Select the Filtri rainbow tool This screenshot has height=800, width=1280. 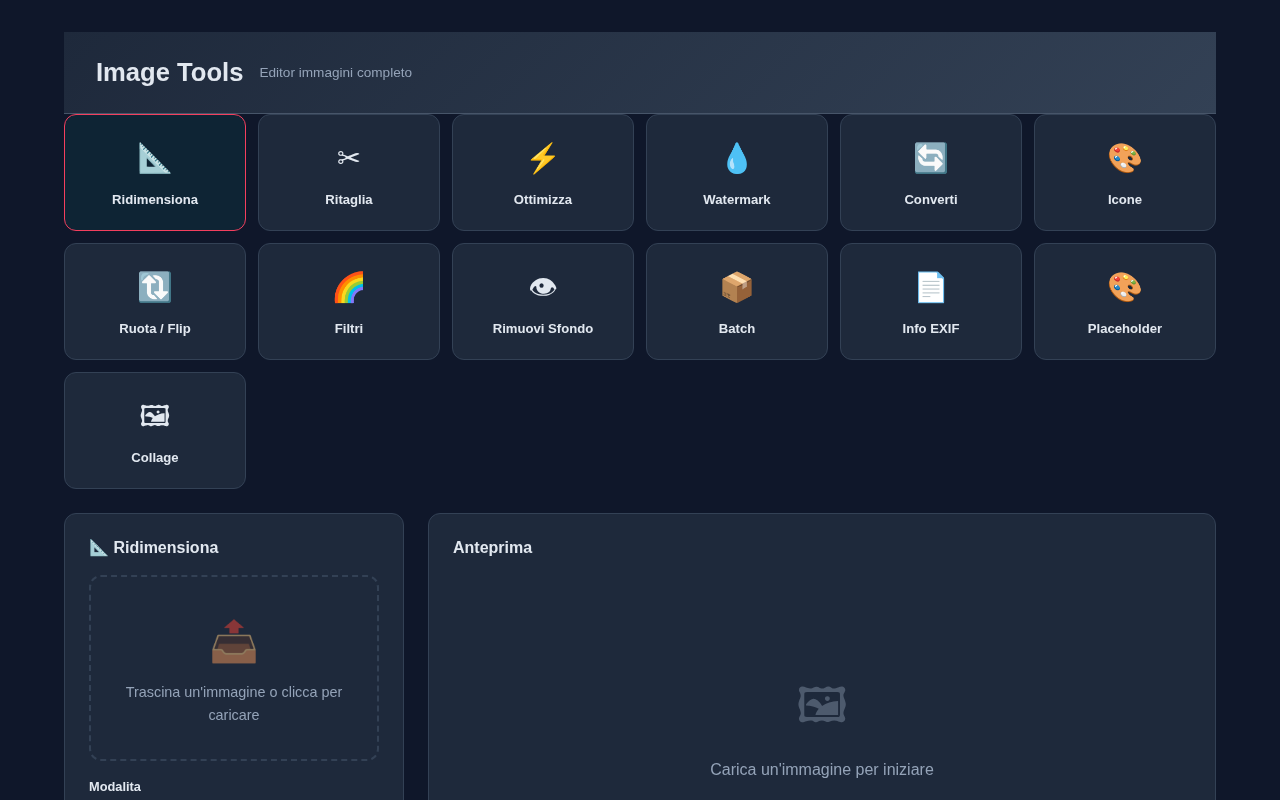[x=348, y=301]
